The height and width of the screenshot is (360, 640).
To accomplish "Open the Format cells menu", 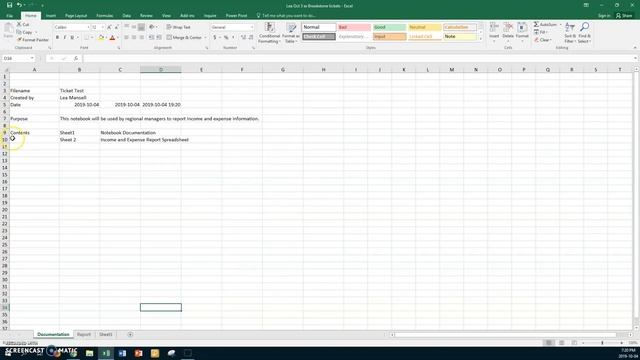I will (522, 33).
